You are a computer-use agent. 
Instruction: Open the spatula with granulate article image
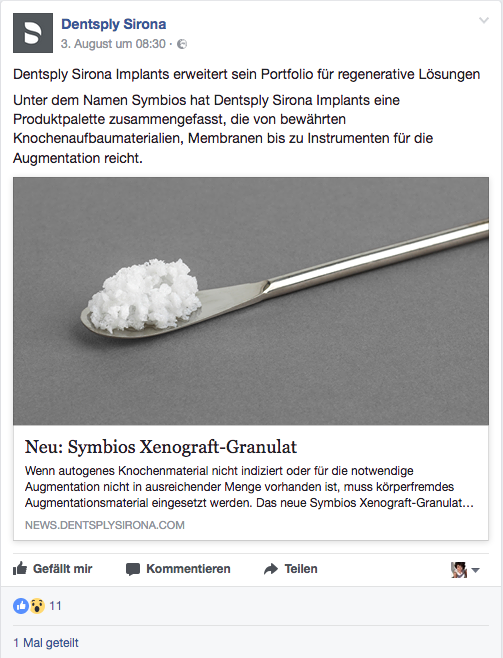click(x=251, y=301)
